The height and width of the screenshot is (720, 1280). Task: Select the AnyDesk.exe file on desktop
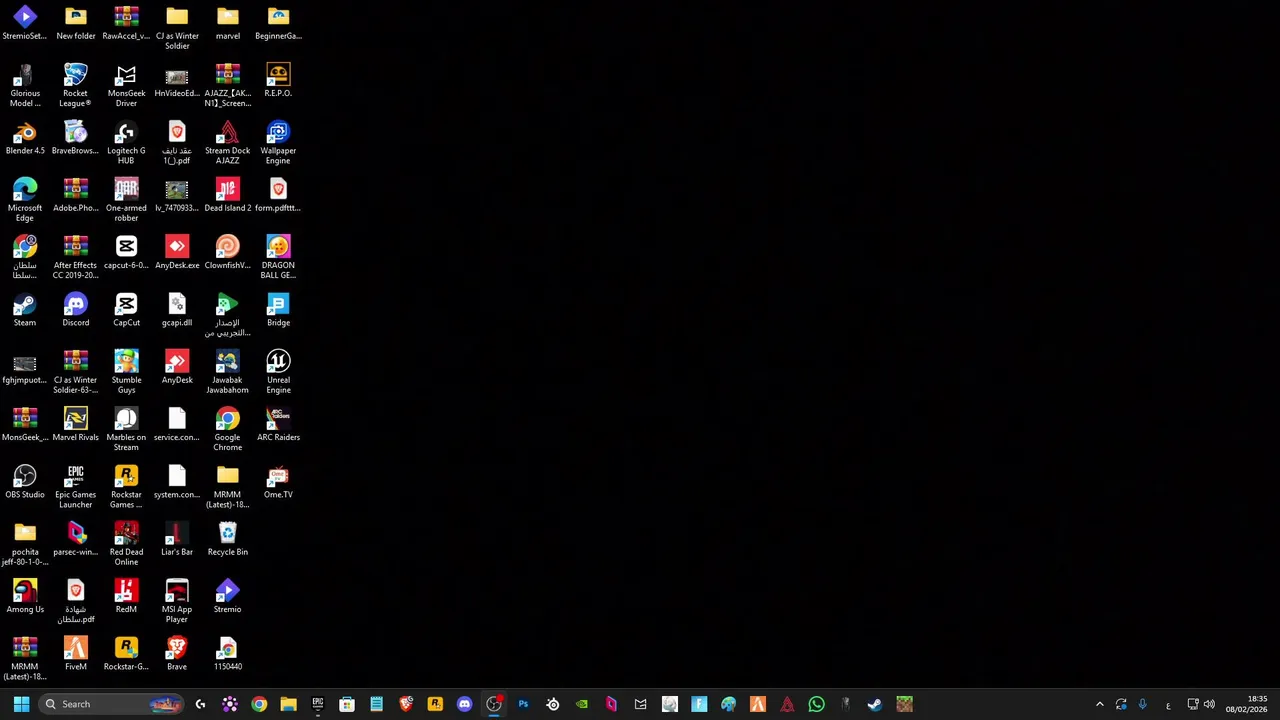point(177,253)
